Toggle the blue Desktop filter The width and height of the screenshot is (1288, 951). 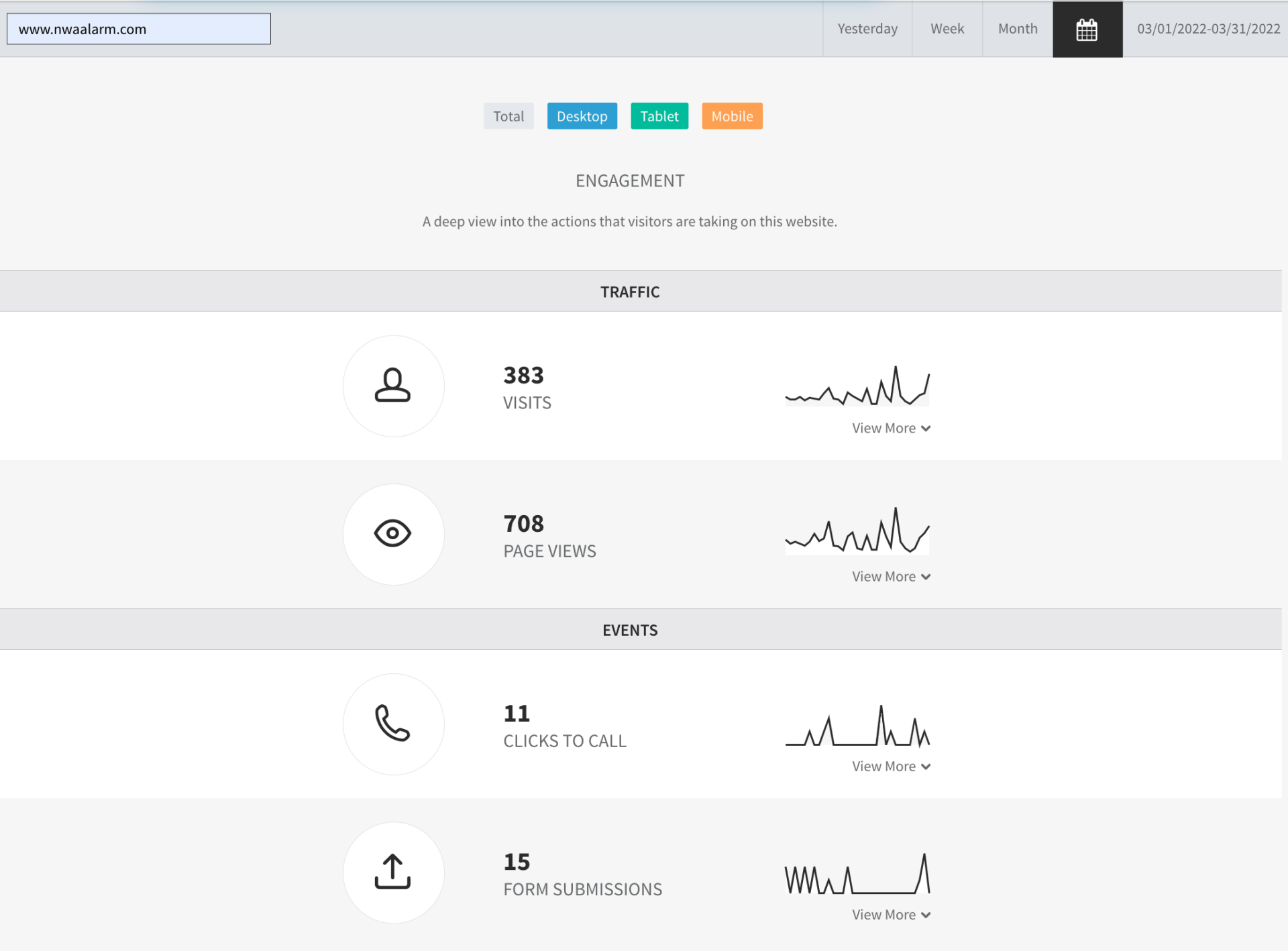pyautogui.click(x=582, y=116)
